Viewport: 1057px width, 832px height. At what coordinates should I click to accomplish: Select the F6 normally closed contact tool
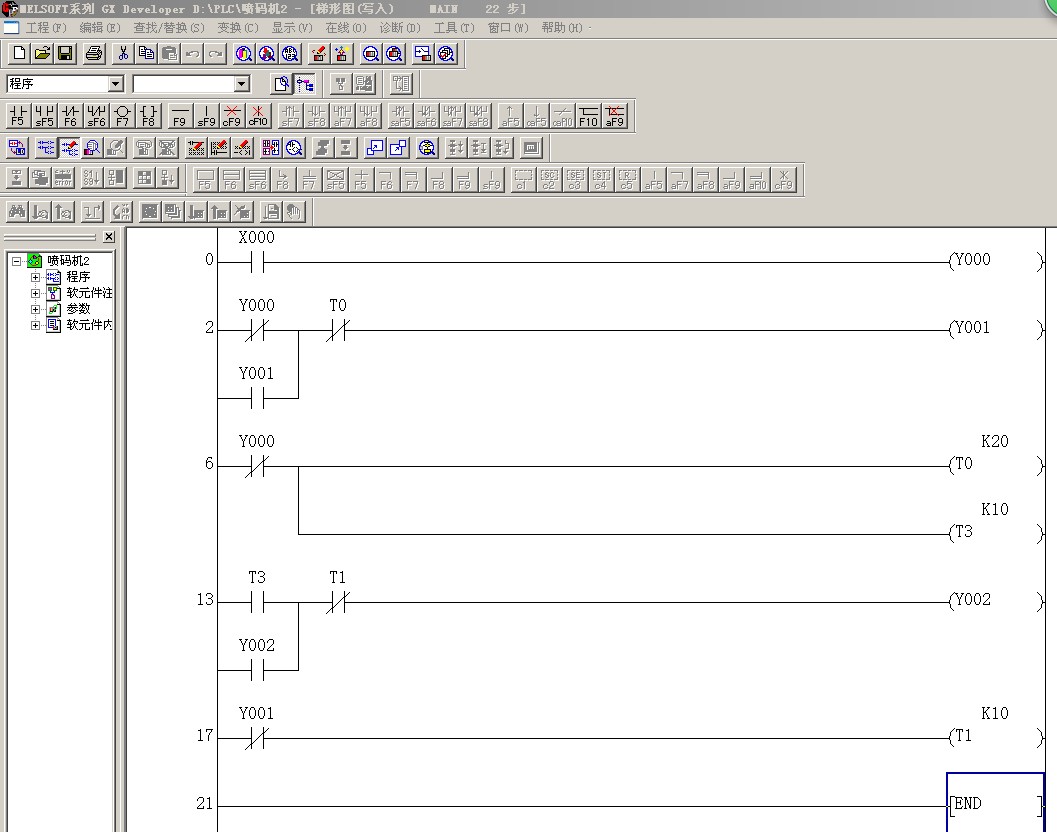click(70, 116)
